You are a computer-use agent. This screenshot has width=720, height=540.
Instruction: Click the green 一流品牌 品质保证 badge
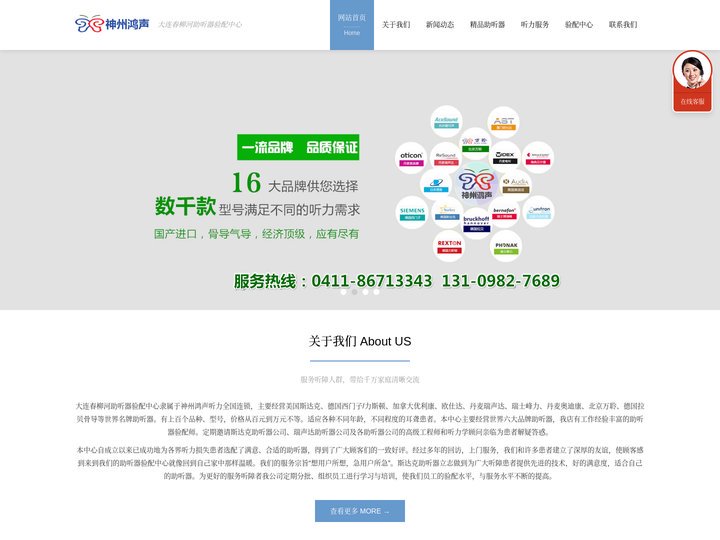tap(298, 147)
